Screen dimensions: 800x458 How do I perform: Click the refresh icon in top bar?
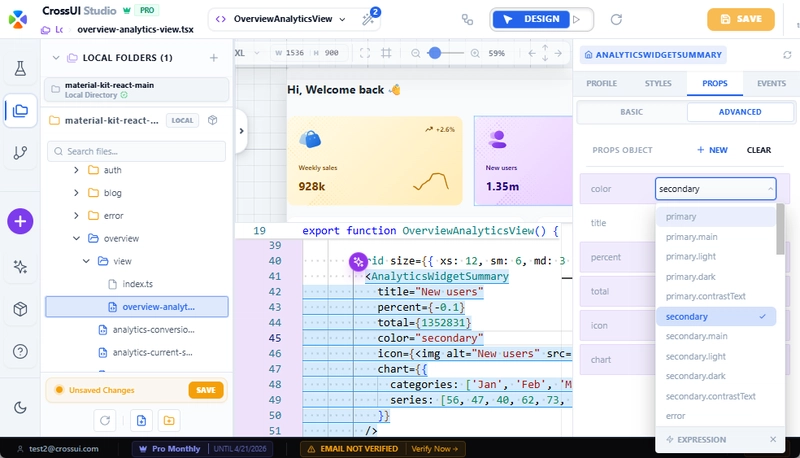click(616, 19)
